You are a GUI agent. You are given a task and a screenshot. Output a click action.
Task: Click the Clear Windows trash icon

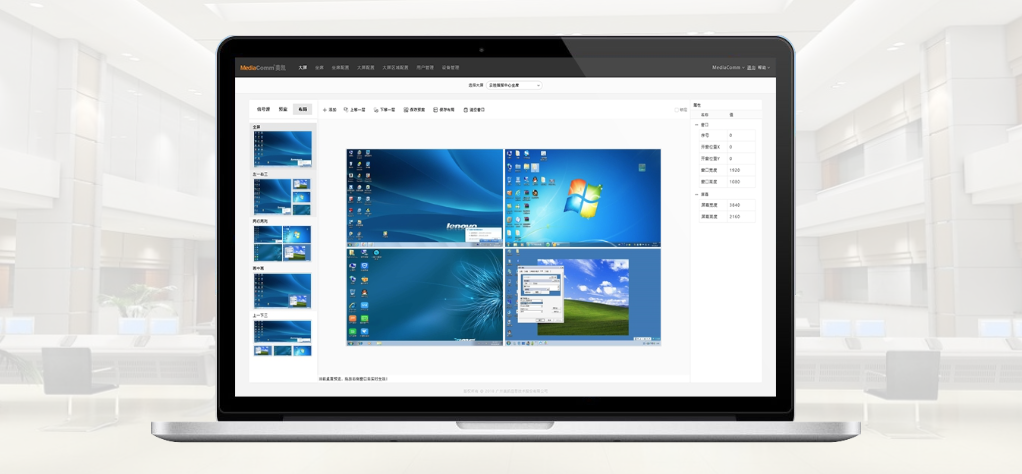tap(465, 110)
